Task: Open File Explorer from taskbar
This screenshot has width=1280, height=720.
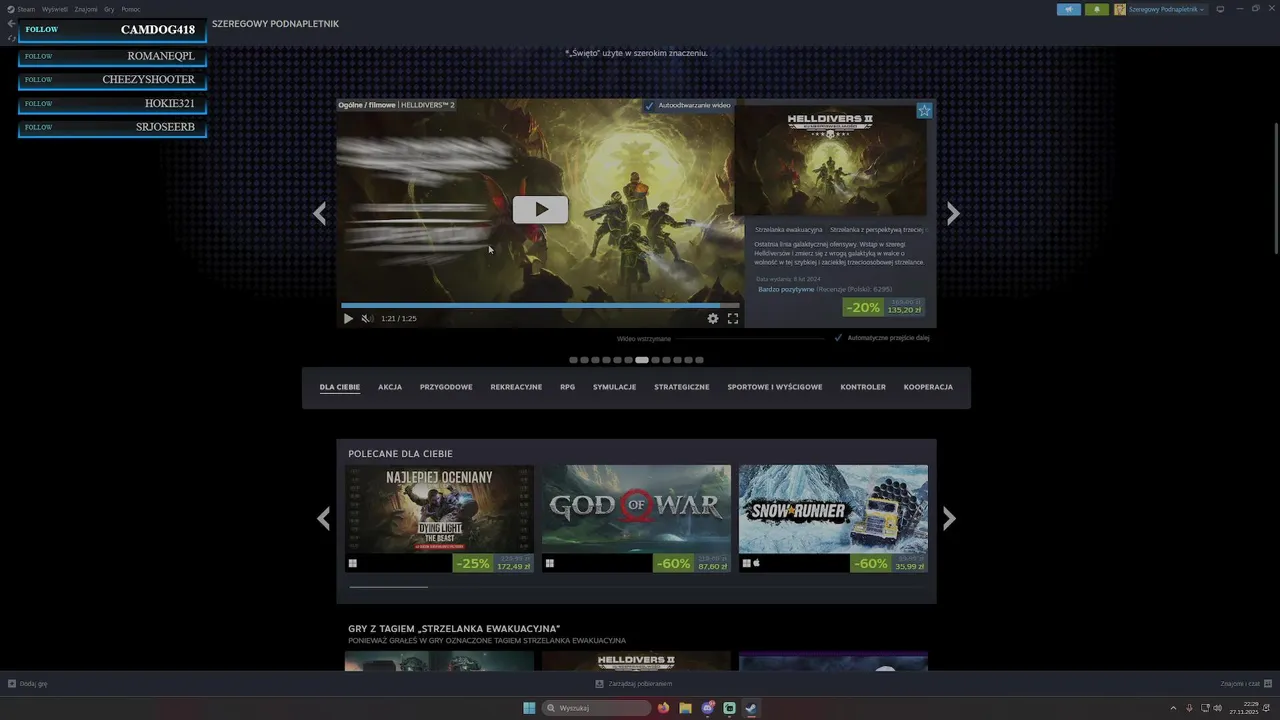Action: pos(685,708)
